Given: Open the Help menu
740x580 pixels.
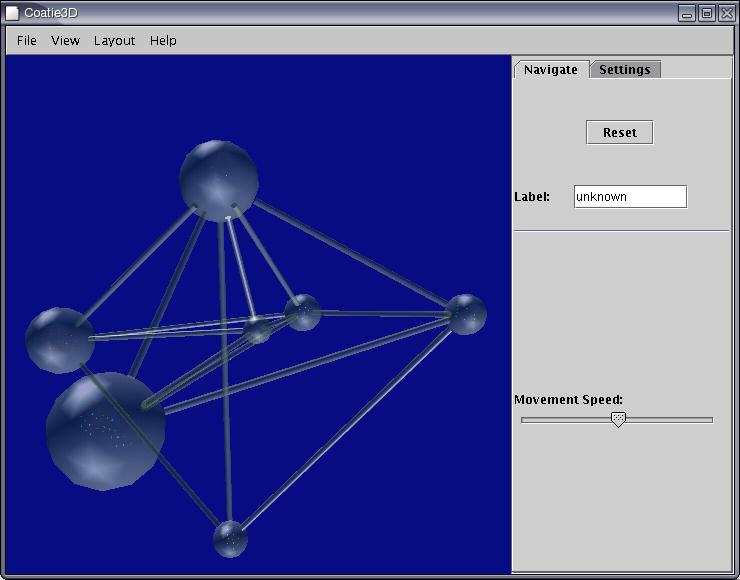Looking at the screenshot, I should click(x=163, y=41).
